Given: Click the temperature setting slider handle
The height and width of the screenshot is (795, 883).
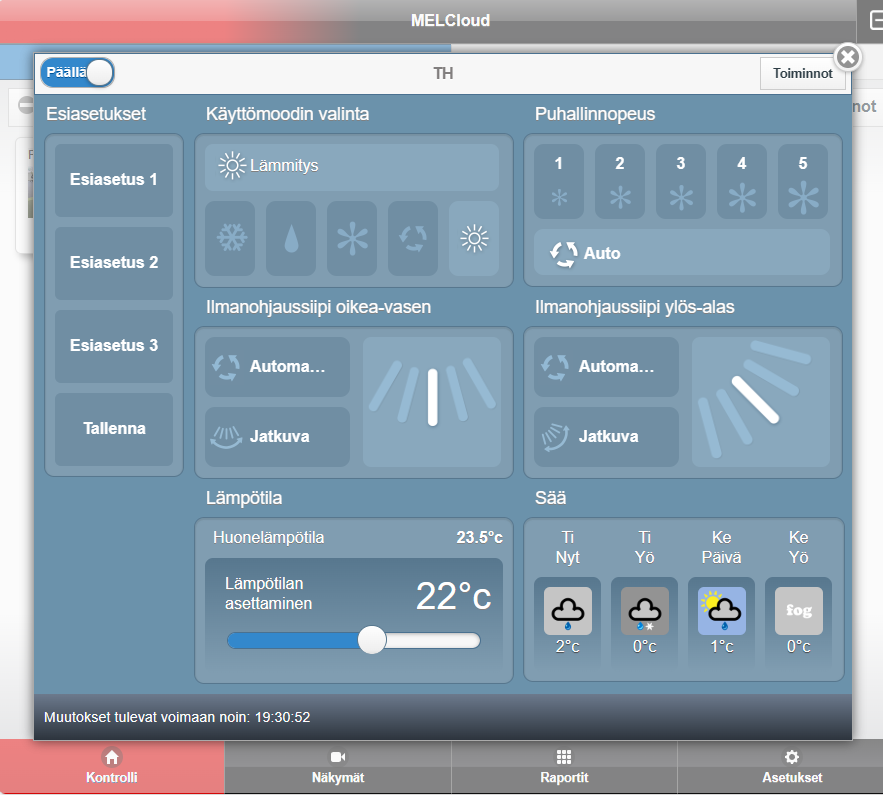Looking at the screenshot, I should pos(372,640).
